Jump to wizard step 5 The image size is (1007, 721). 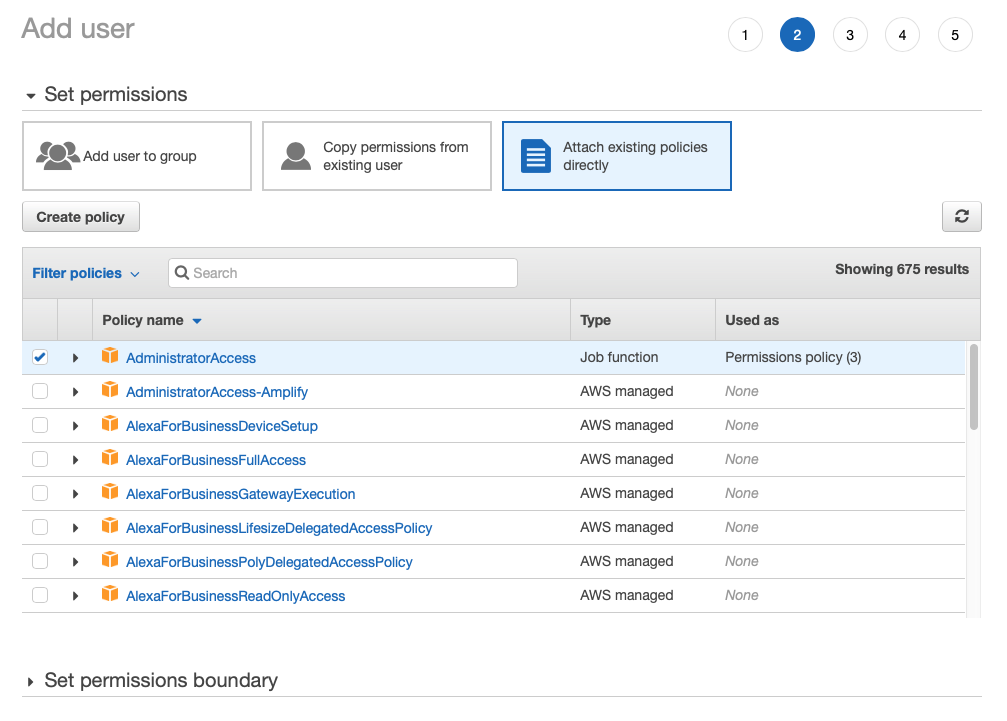click(955, 34)
